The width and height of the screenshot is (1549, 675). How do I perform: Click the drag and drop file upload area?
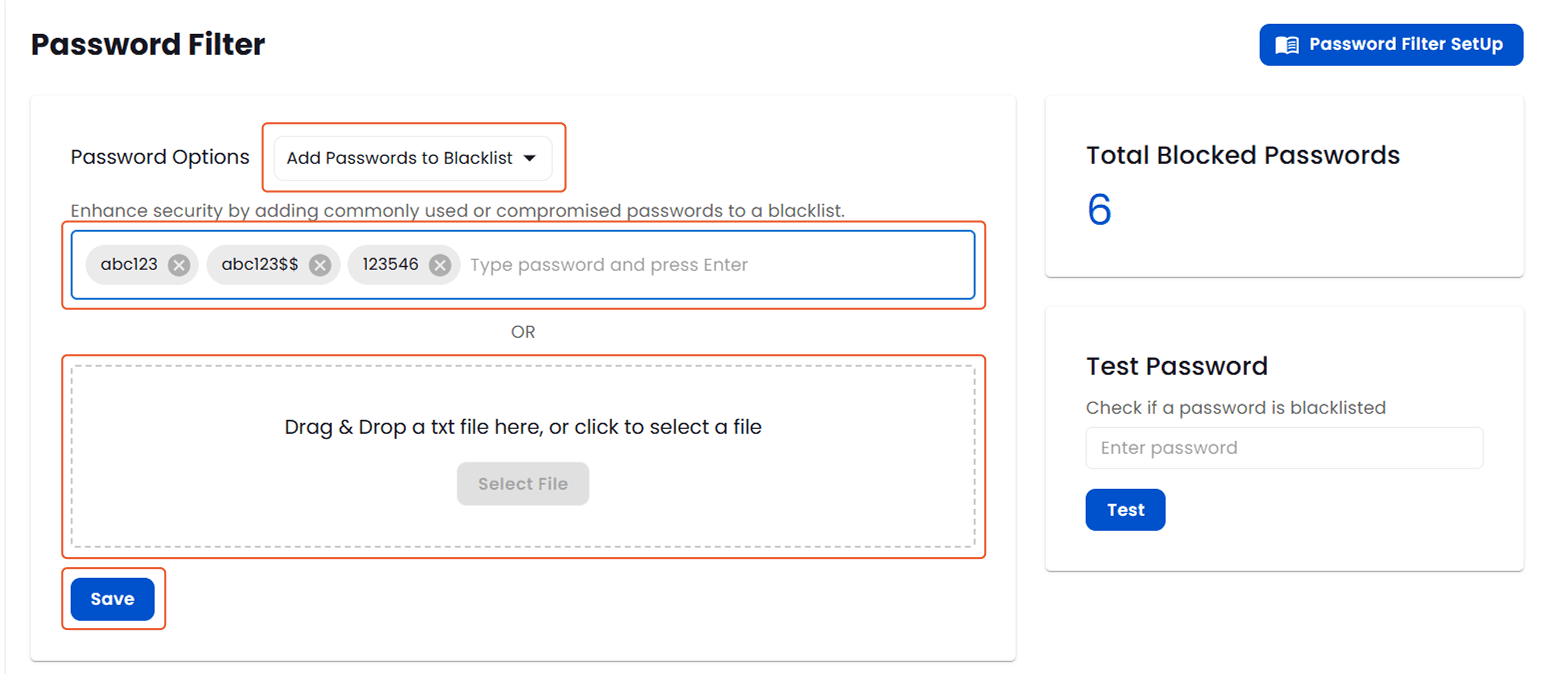pos(523,427)
